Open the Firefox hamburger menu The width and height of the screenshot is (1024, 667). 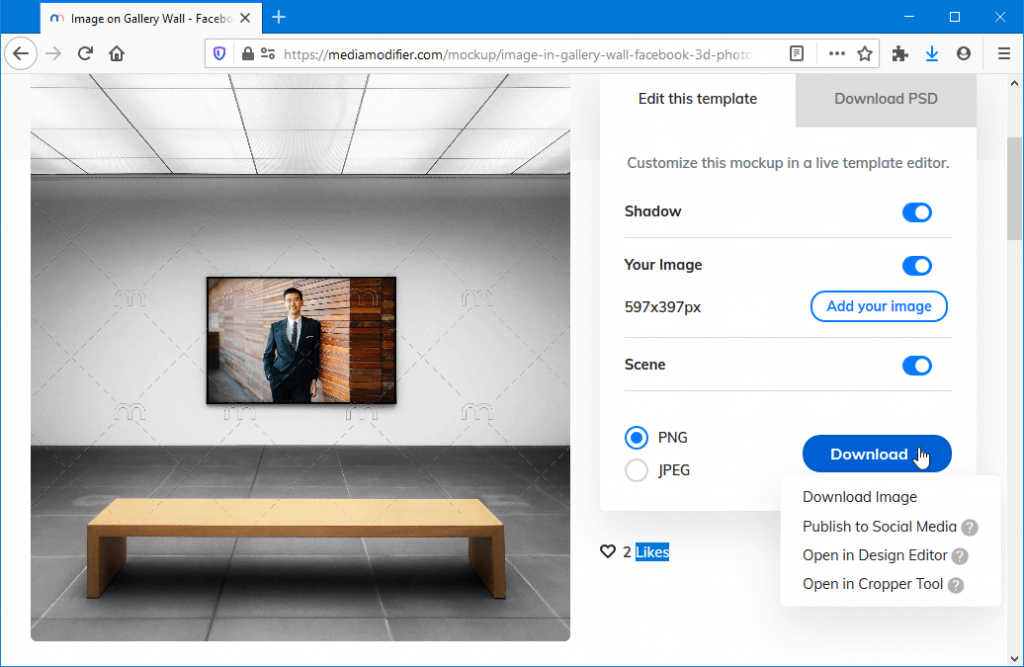(1003, 53)
